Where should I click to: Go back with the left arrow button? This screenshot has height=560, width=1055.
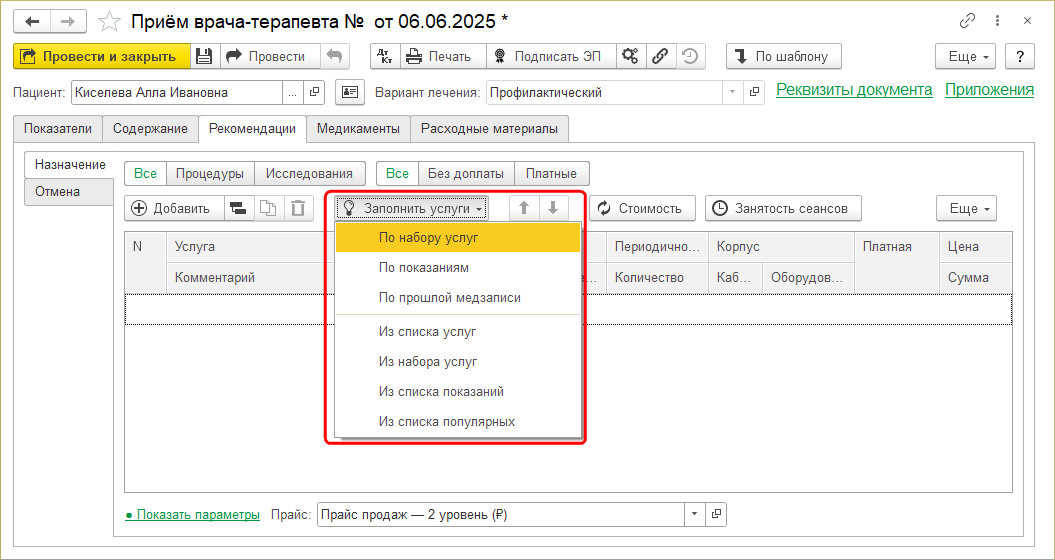(x=32, y=22)
